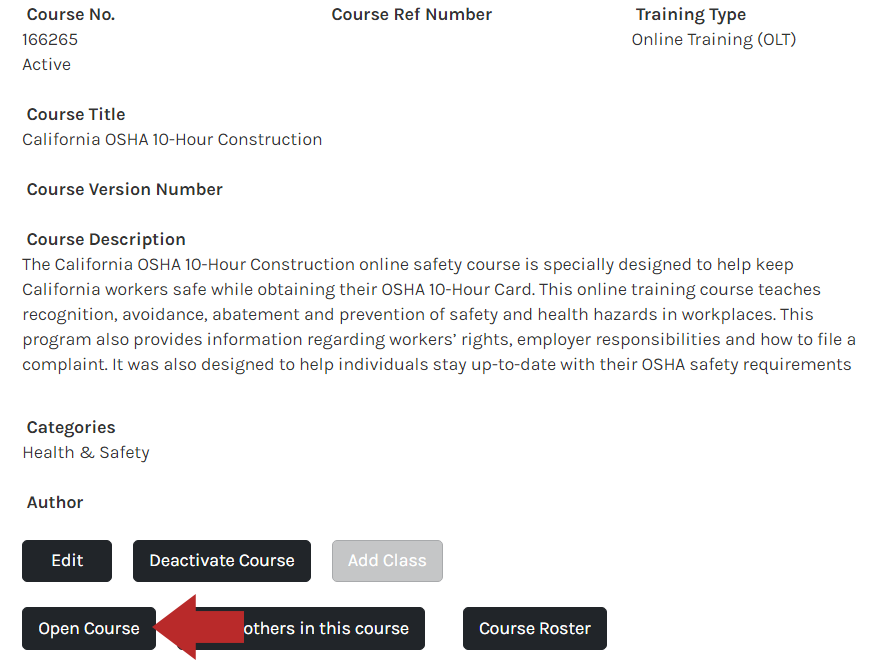
Task: Open the Course Roster
Action: tap(535, 628)
